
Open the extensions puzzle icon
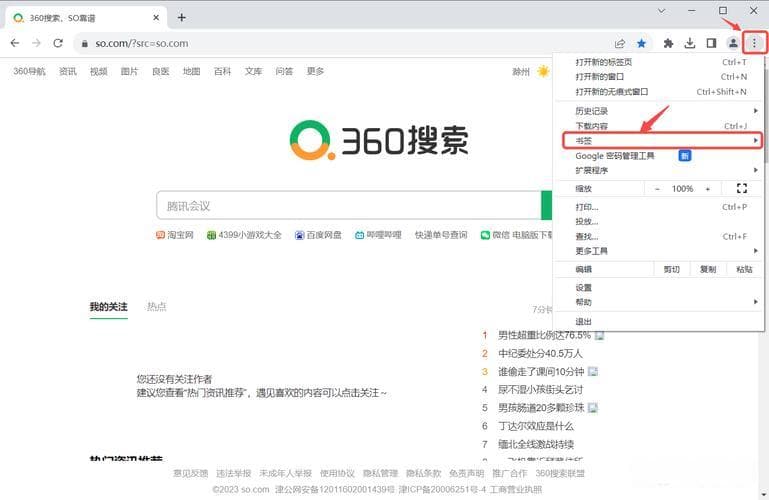[668, 44]
